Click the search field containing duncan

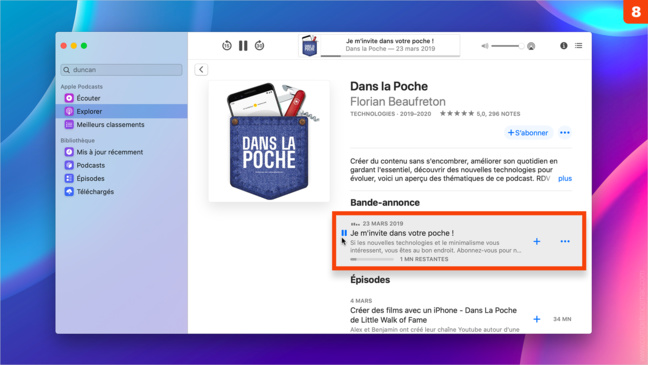click(122, 70)
